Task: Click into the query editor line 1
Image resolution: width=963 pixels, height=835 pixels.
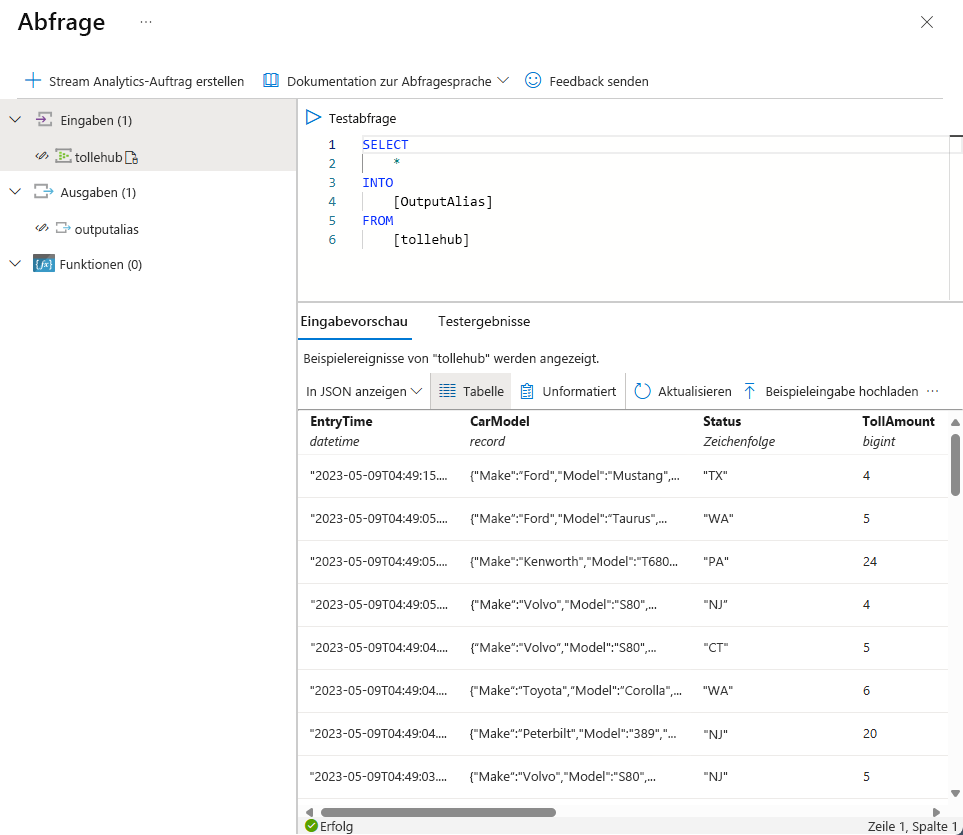Action: pyautogui.click(x=600, y=145)
